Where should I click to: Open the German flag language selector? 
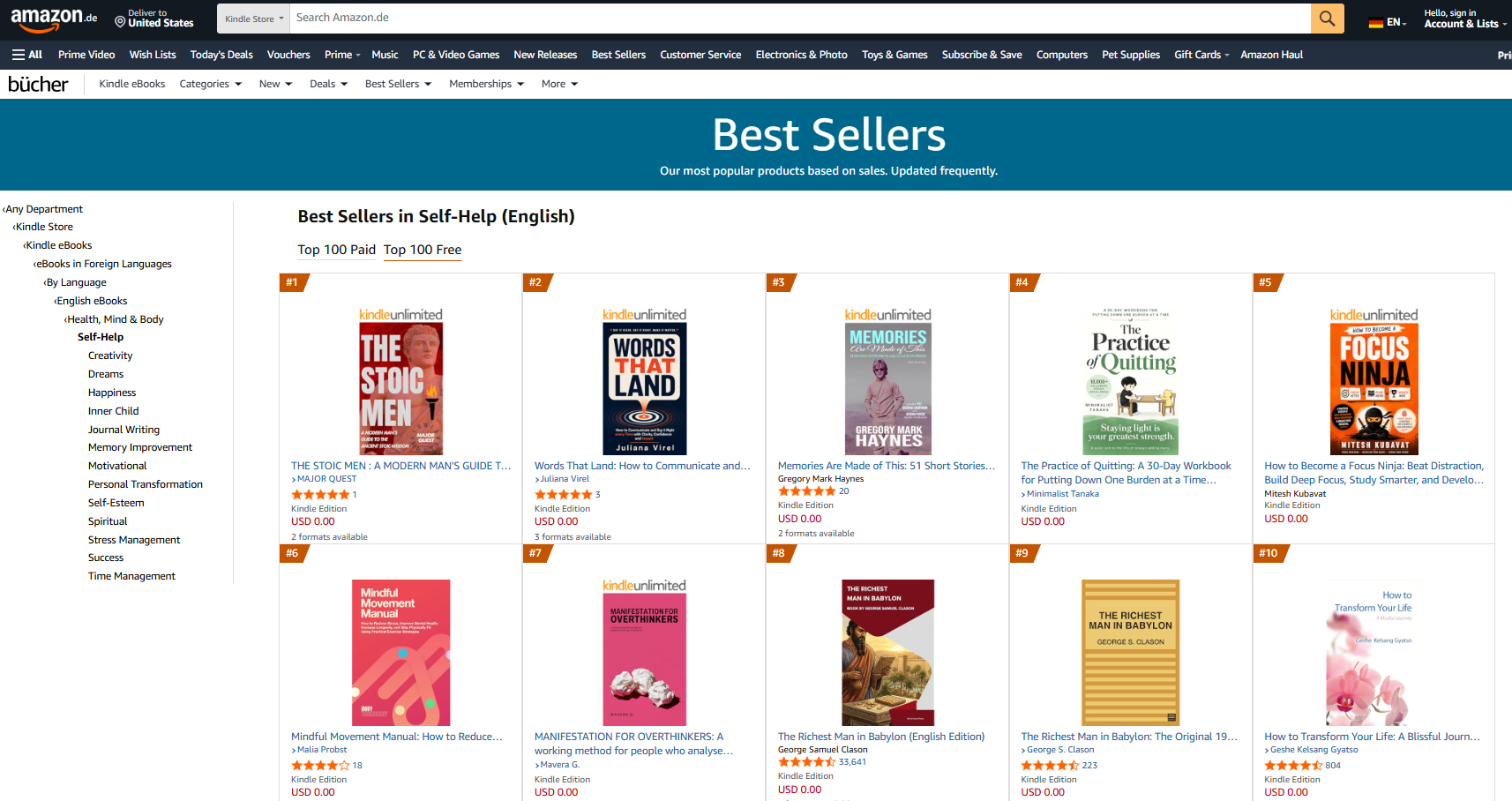1388,22
